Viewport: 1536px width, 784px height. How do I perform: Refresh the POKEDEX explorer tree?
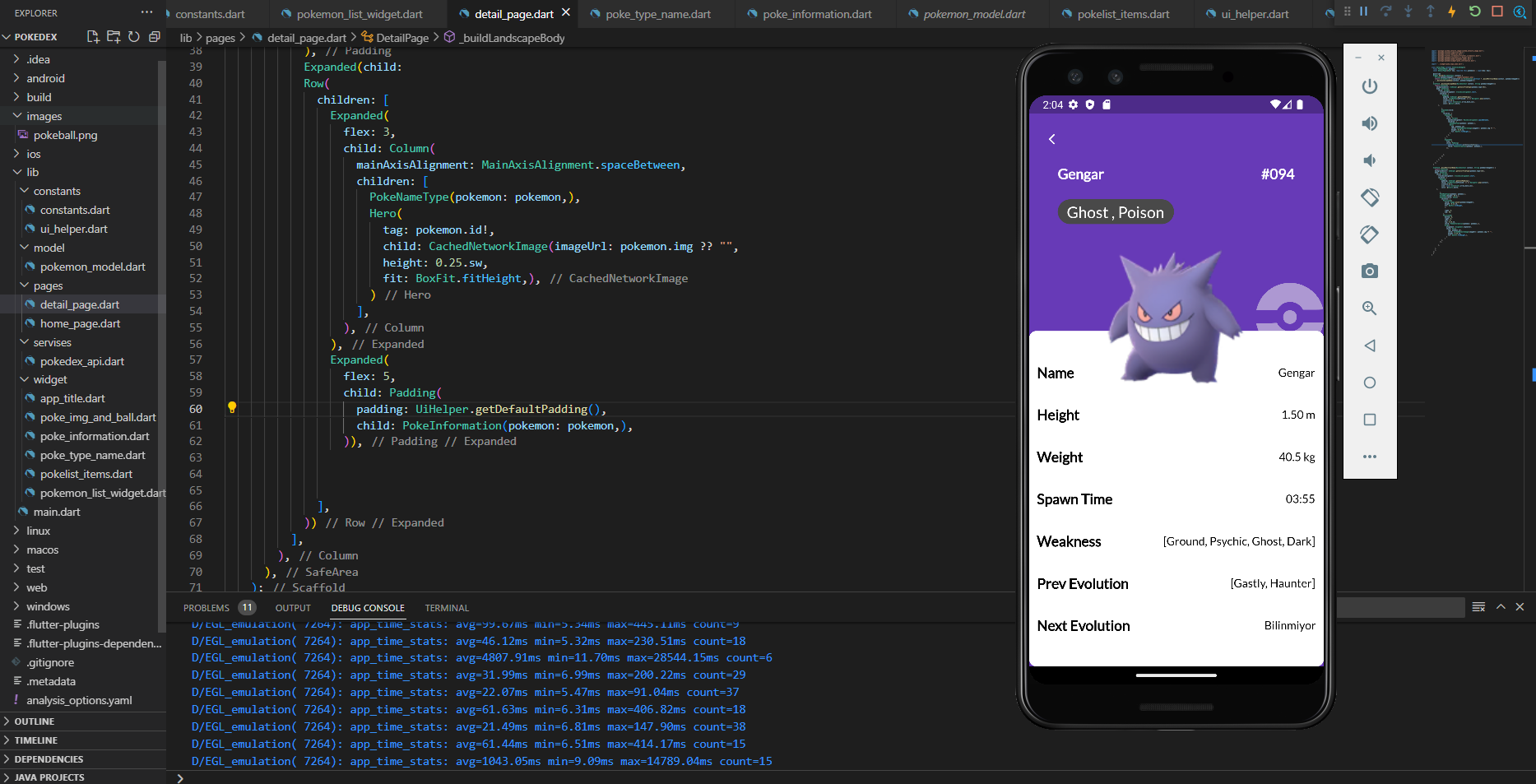coord(134,37)
